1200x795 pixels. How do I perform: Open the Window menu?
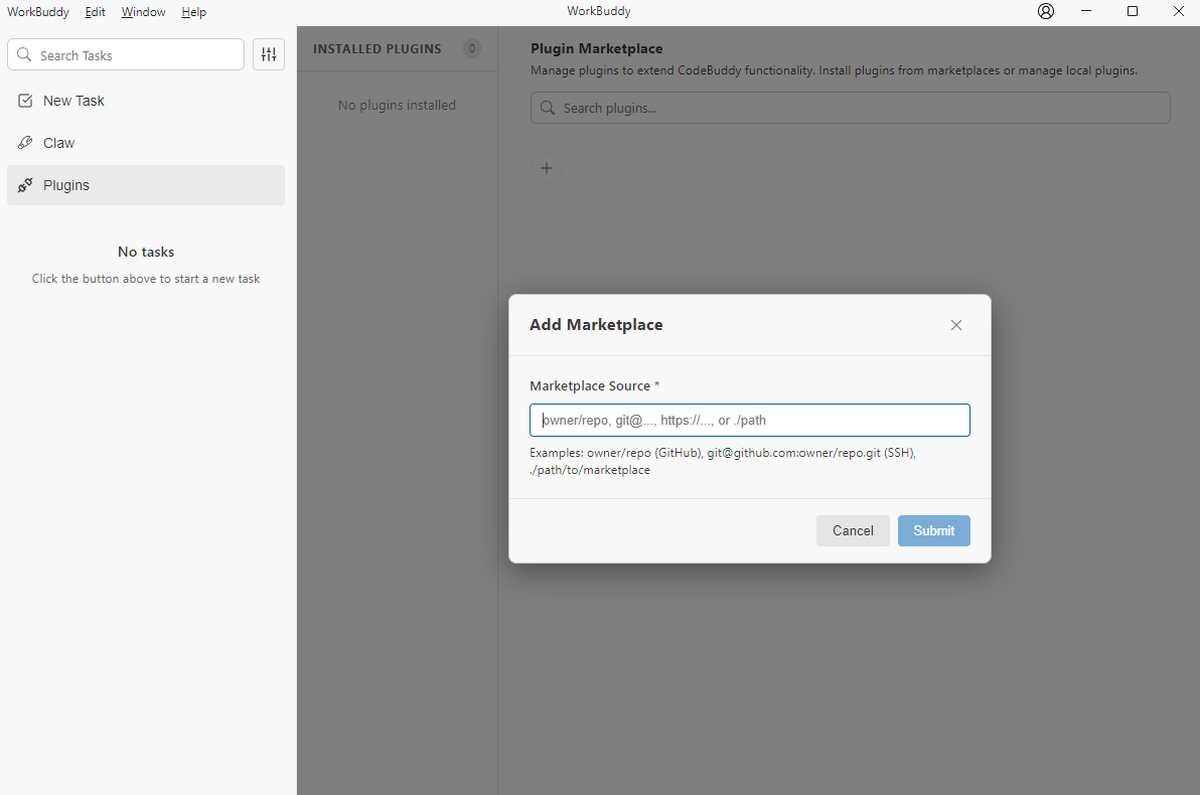[x=143, y=12]
